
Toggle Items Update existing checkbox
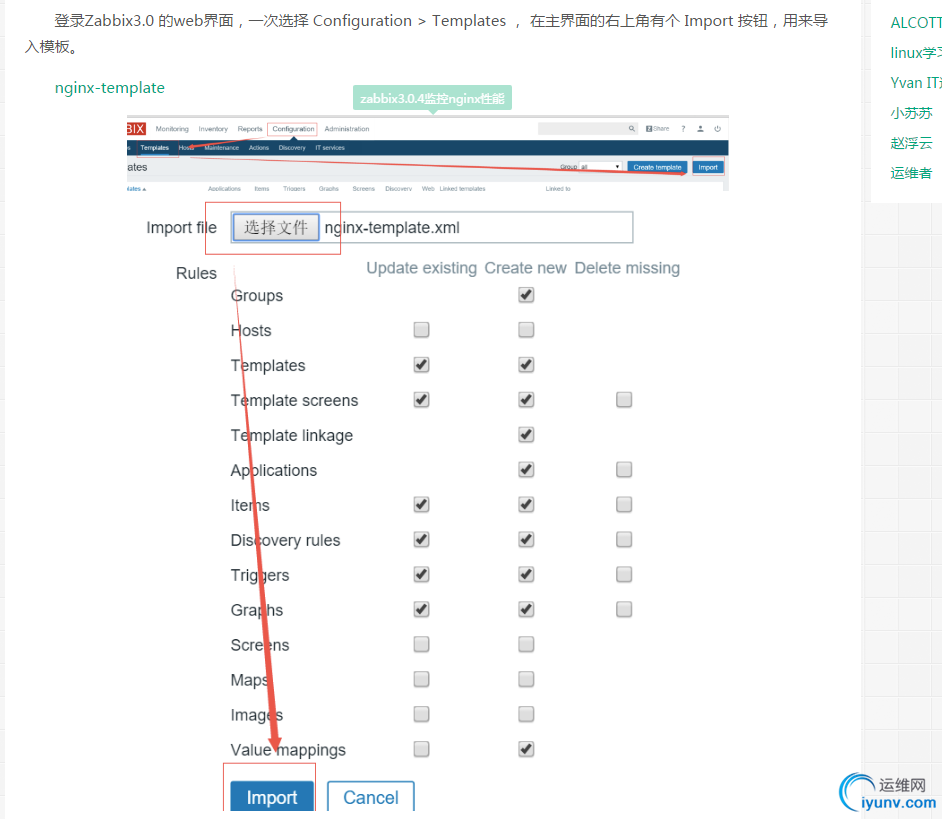coord(422,505)
